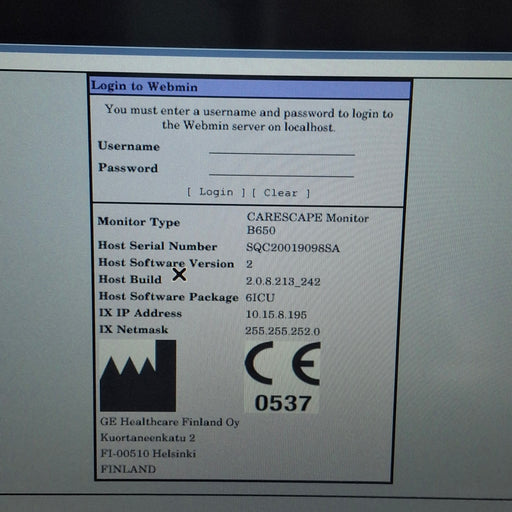Select the 'Host Build' label
Screen dimensions: 512x512
[x=130, y=279]
